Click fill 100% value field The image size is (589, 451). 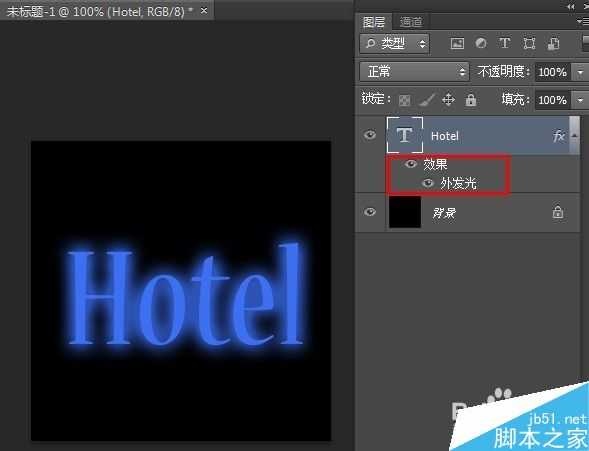click(553, 100)
